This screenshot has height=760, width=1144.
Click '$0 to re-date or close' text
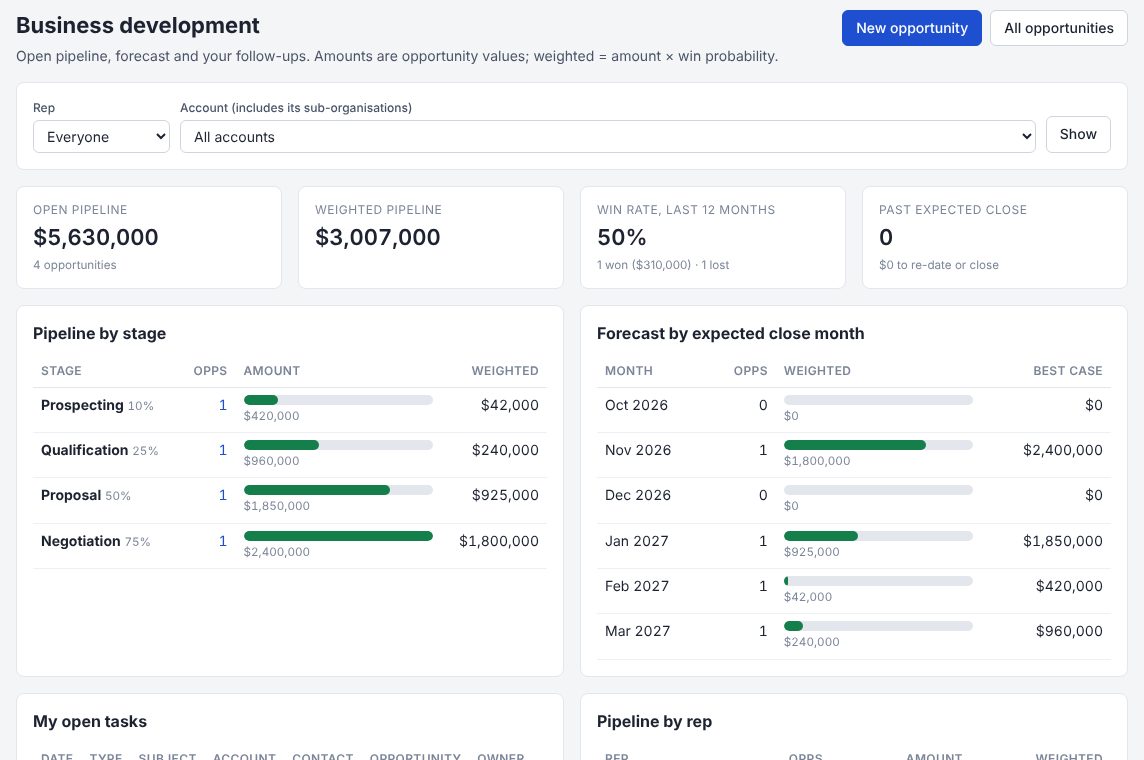pos(938,265)
